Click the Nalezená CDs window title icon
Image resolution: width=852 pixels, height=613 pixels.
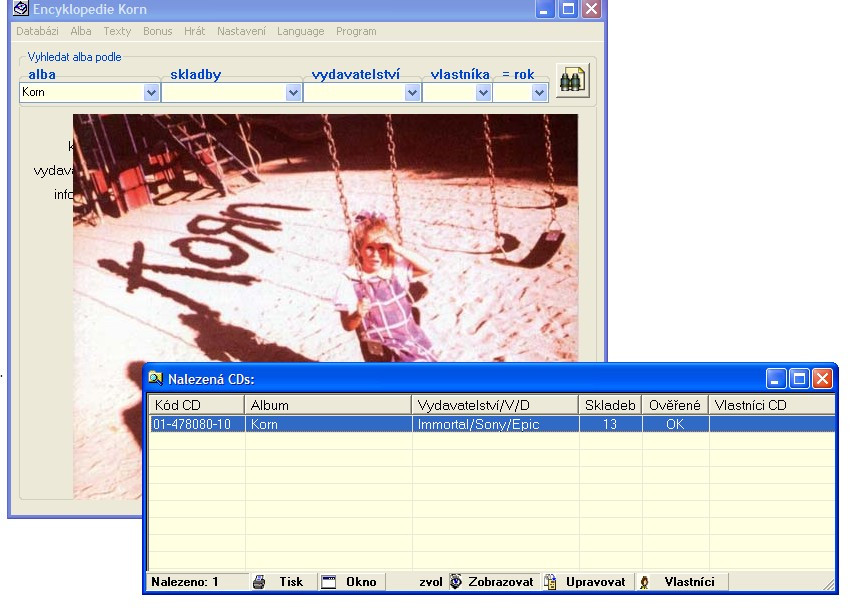(x=156, y=378)
